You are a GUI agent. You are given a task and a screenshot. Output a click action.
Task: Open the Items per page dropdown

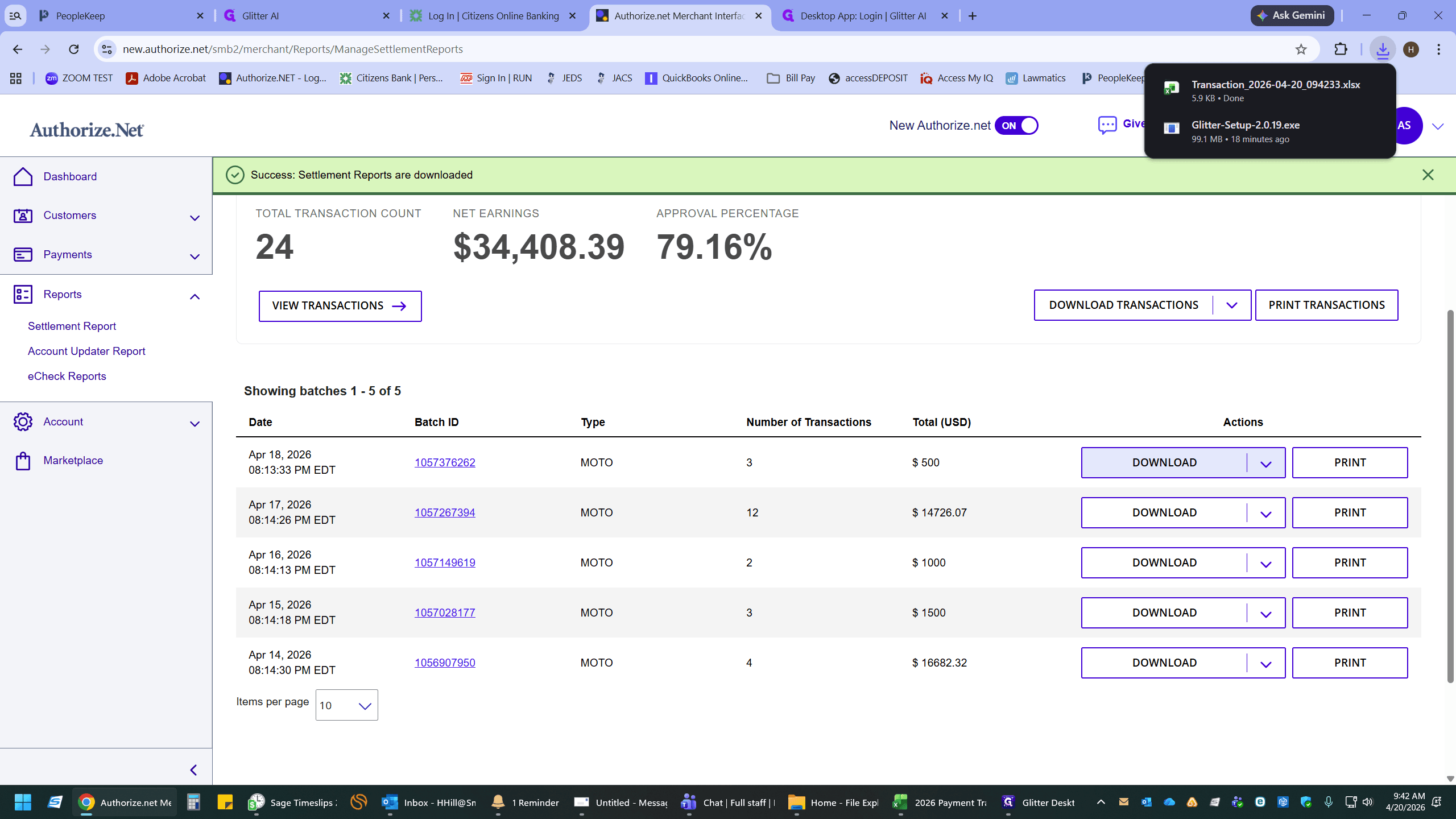click(346, 705)
